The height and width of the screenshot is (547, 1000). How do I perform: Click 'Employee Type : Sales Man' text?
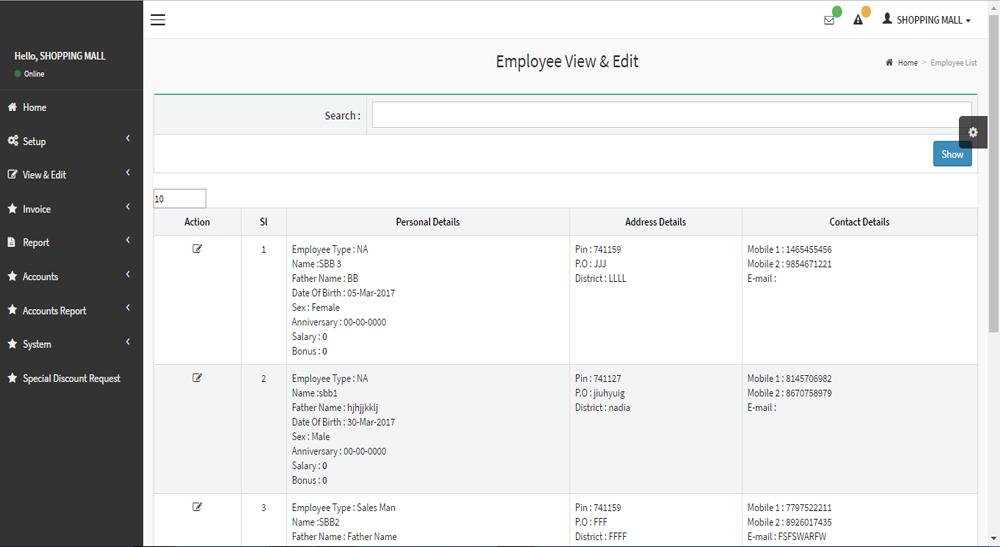tap(343, 507)
